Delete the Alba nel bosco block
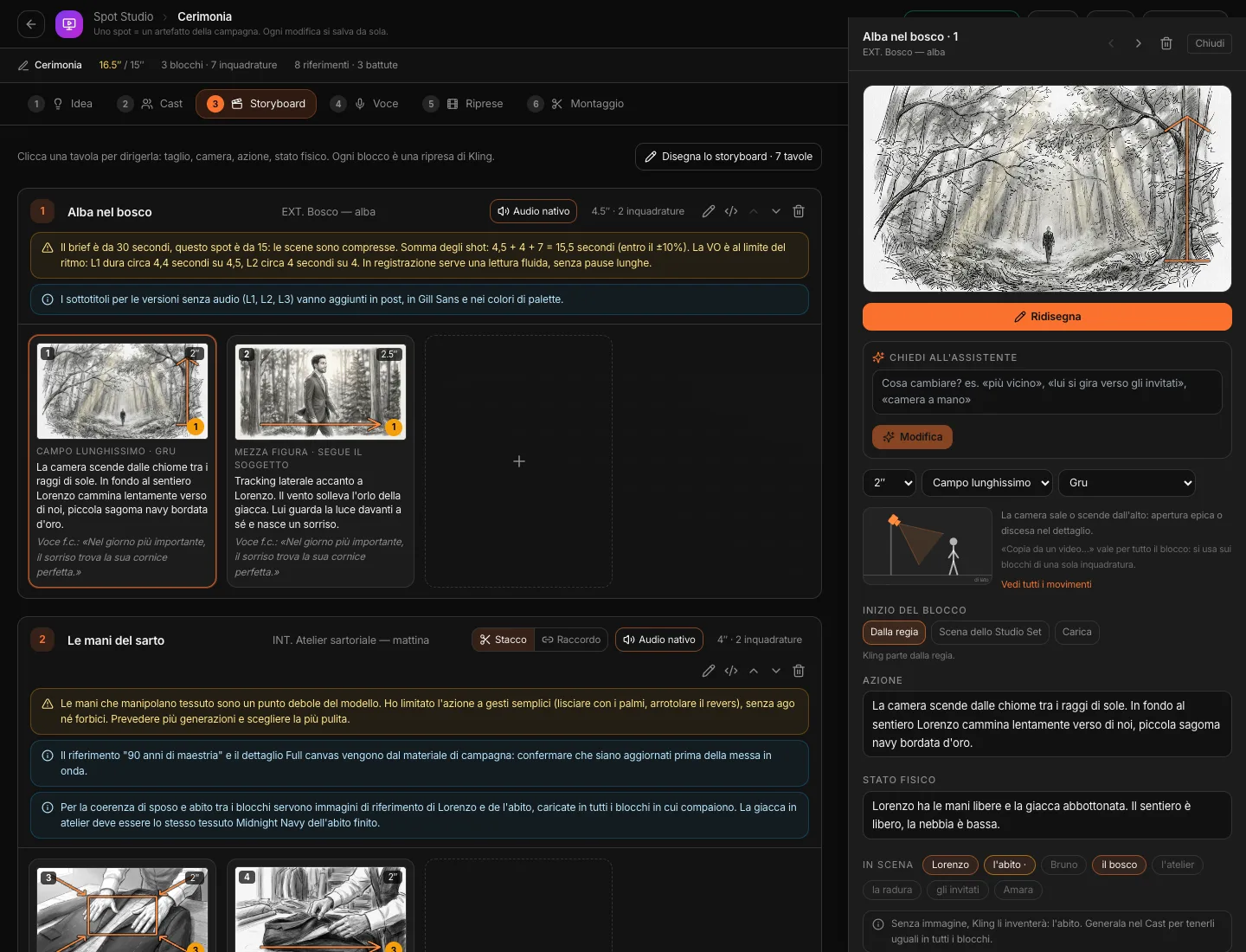 pos(799,211)
